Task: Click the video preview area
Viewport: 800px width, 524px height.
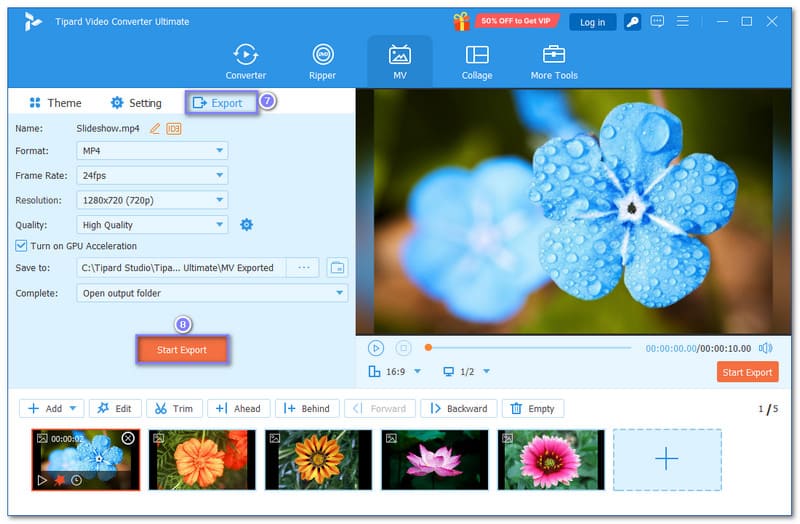Action: (573, 212)
